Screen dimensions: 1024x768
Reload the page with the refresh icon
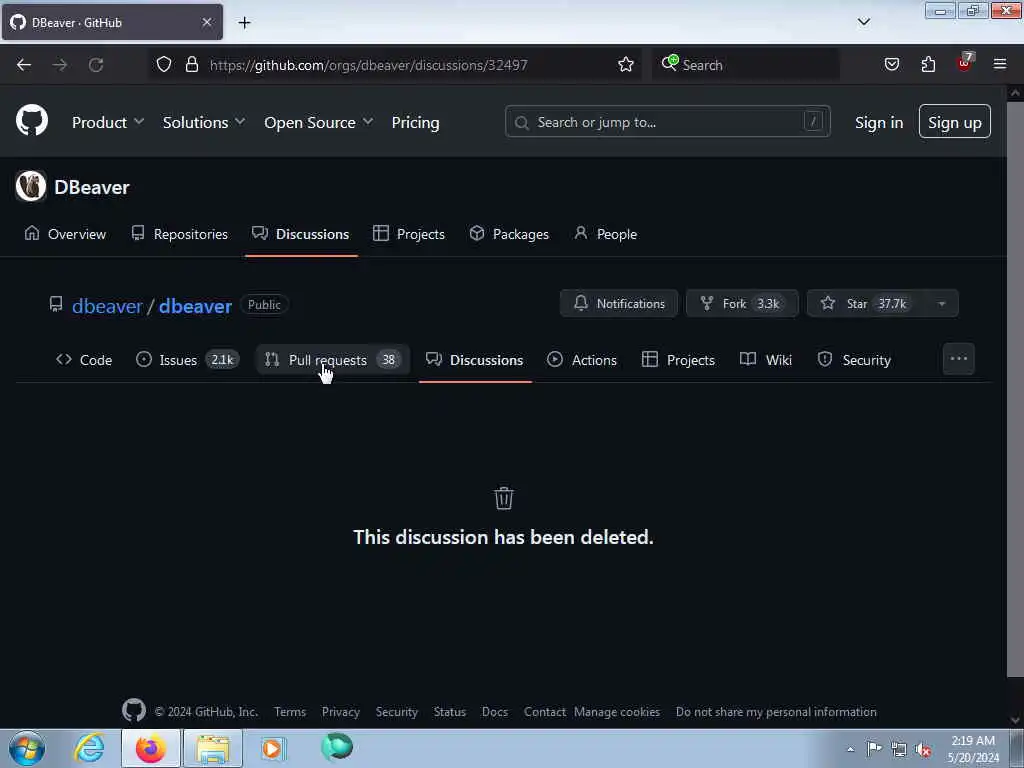96,65
